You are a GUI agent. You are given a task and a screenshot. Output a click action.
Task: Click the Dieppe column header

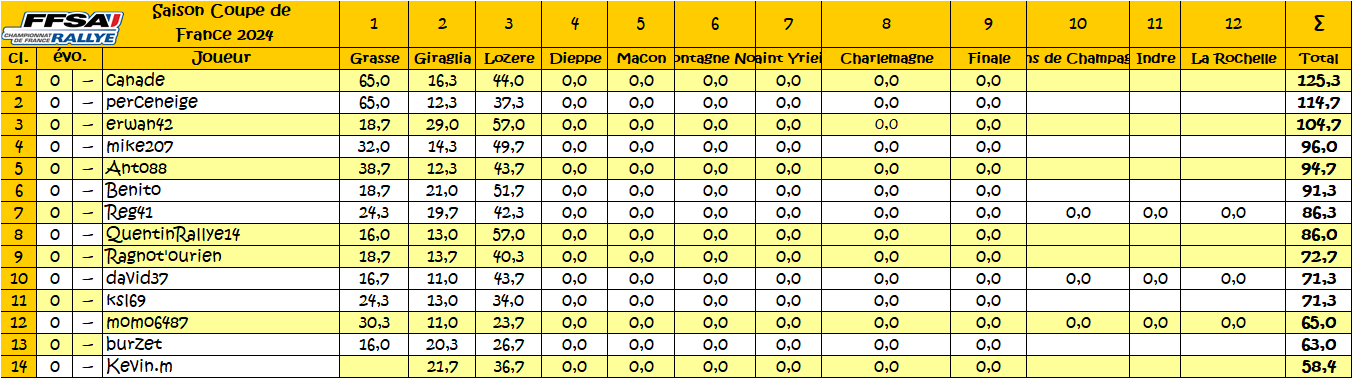tap(575, 59)
